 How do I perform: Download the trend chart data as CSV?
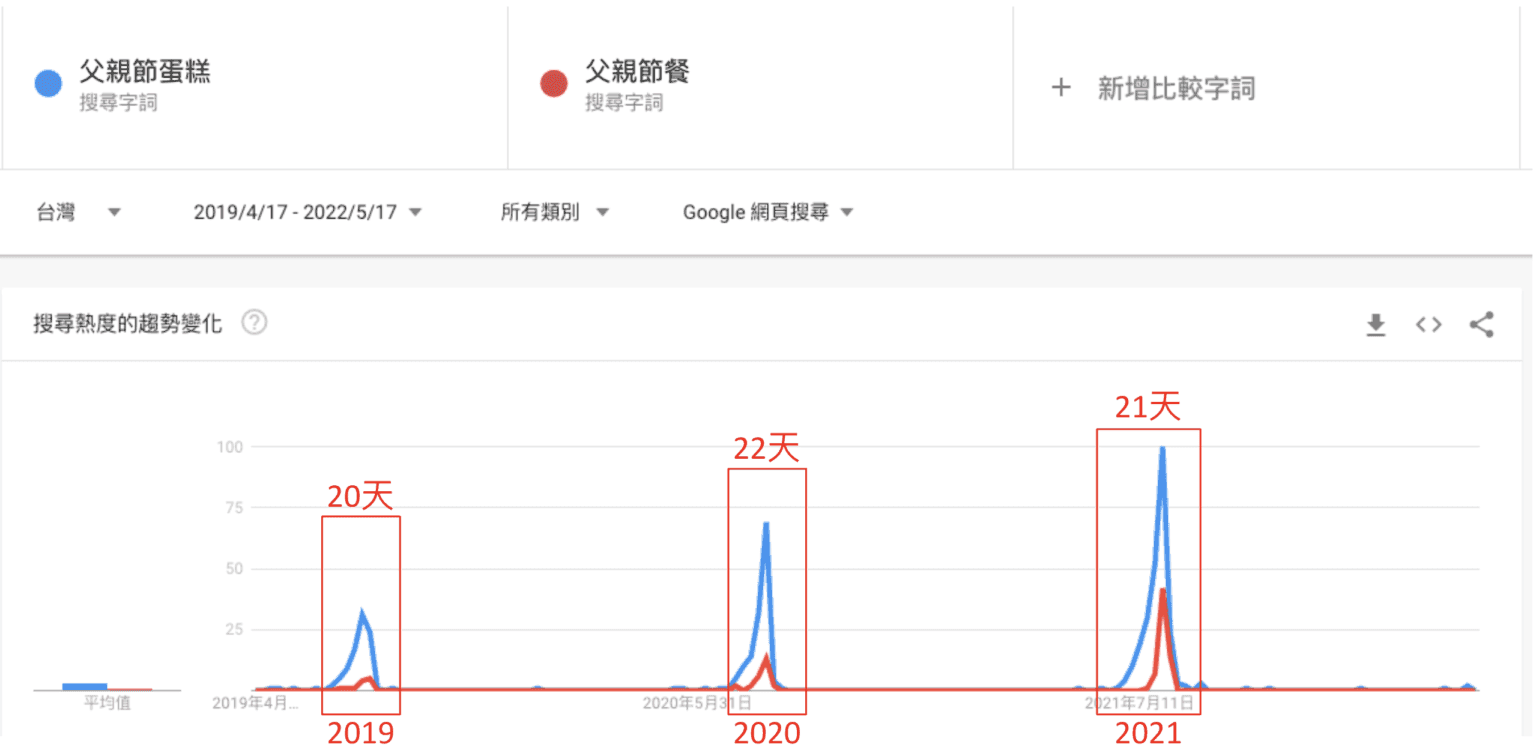pyautogui.click(x=1376, y=325)
